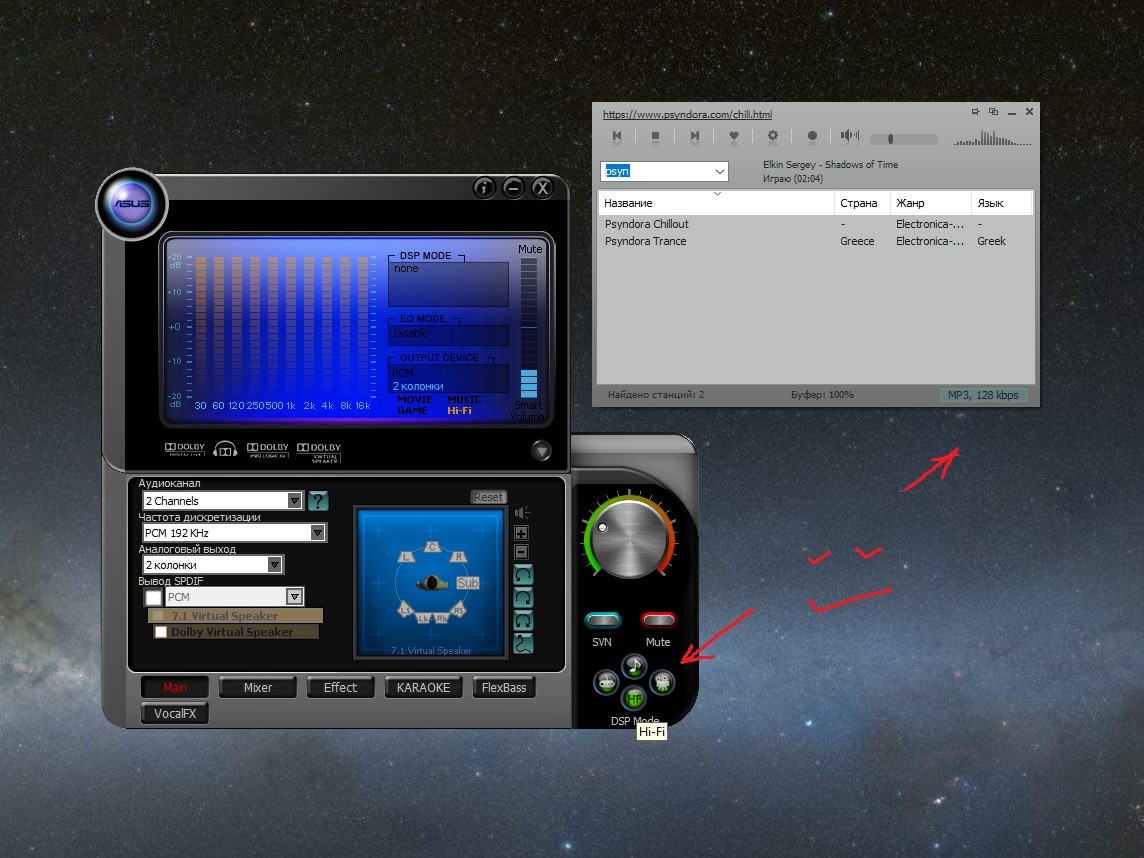
Task: Mute the radio player speaker icon
Action: coord(849,136)
